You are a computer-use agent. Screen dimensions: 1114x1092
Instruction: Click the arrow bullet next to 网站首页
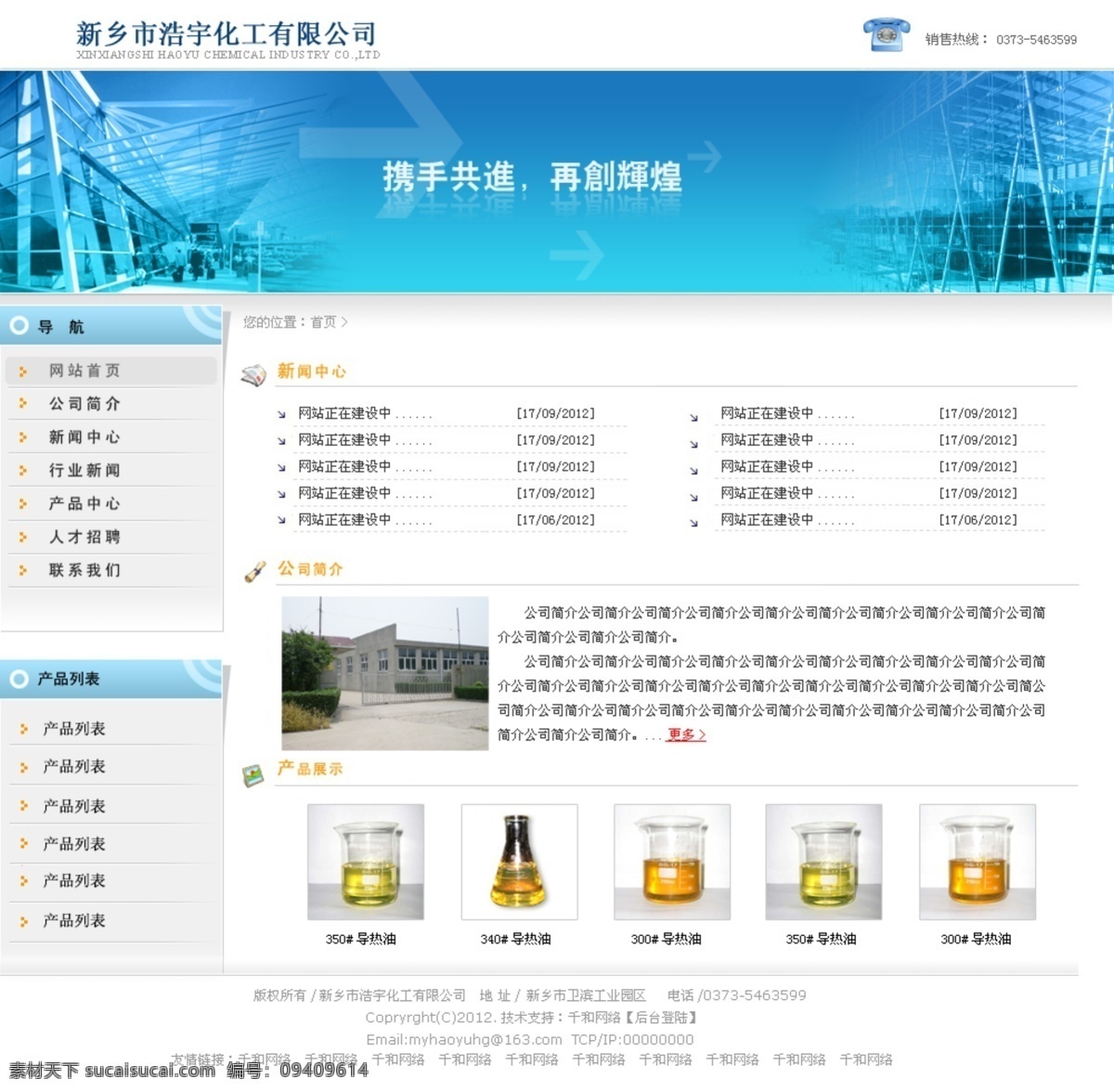click(23, 371)
